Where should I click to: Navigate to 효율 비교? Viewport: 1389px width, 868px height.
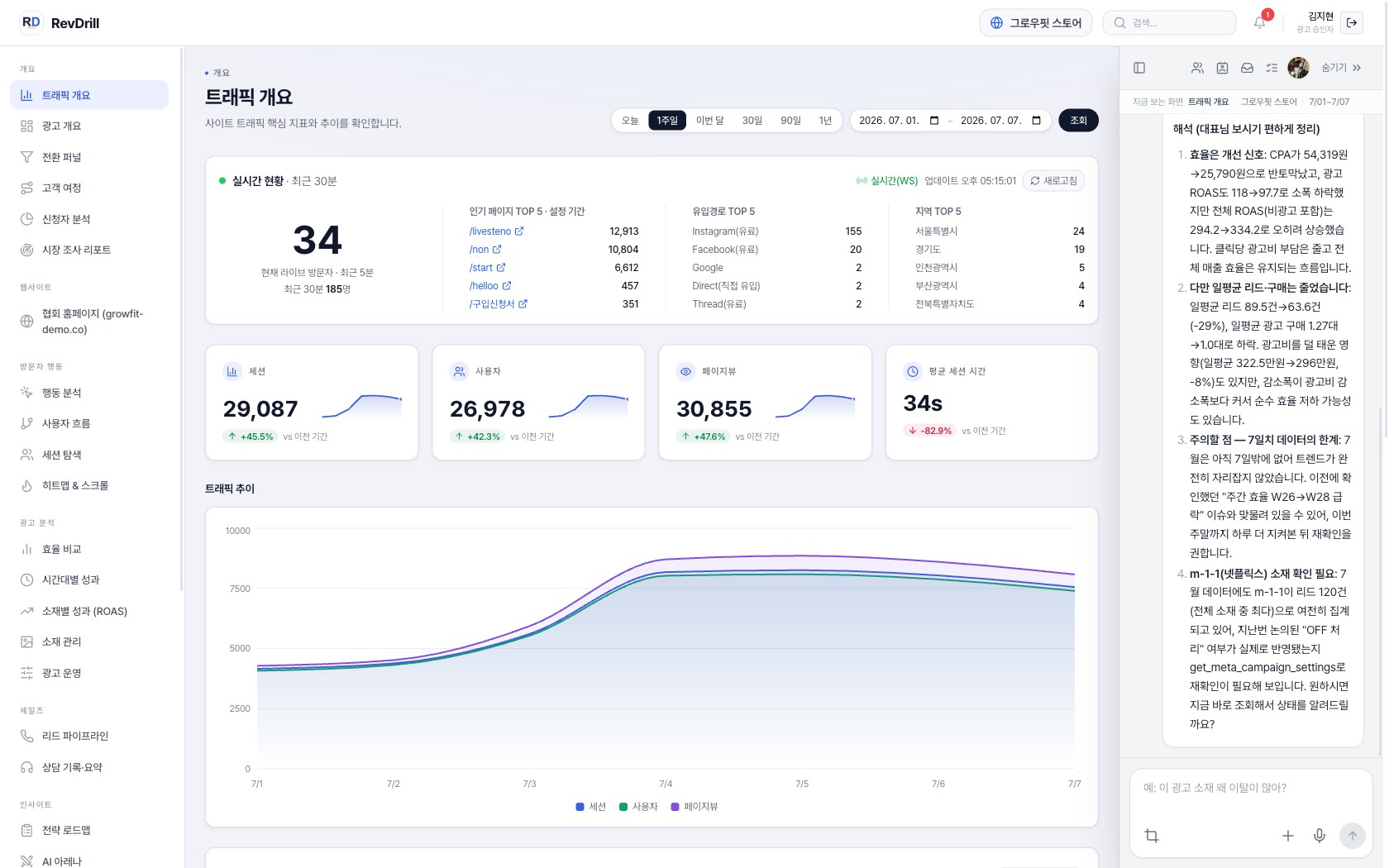[89, 549]
